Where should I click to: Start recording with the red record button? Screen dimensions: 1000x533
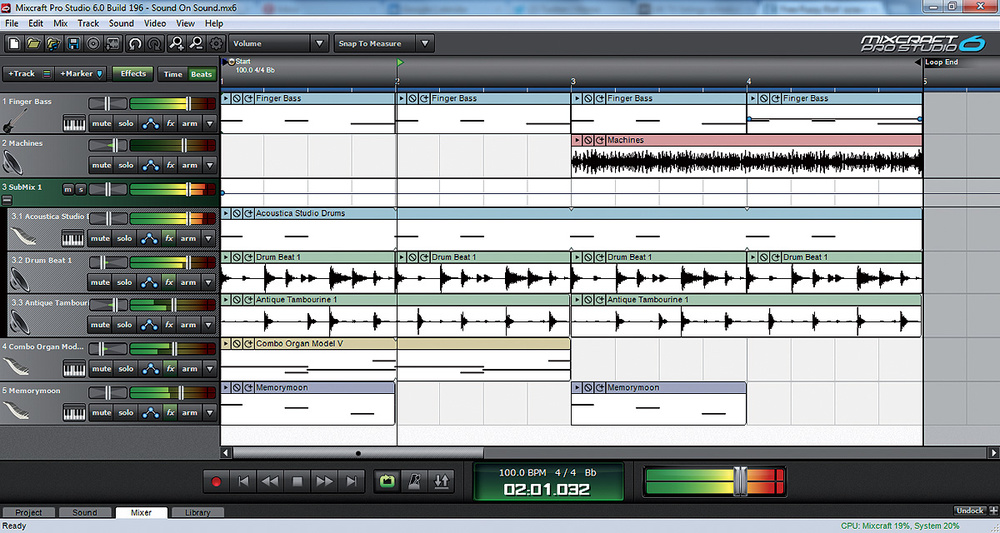coord(216,481)
